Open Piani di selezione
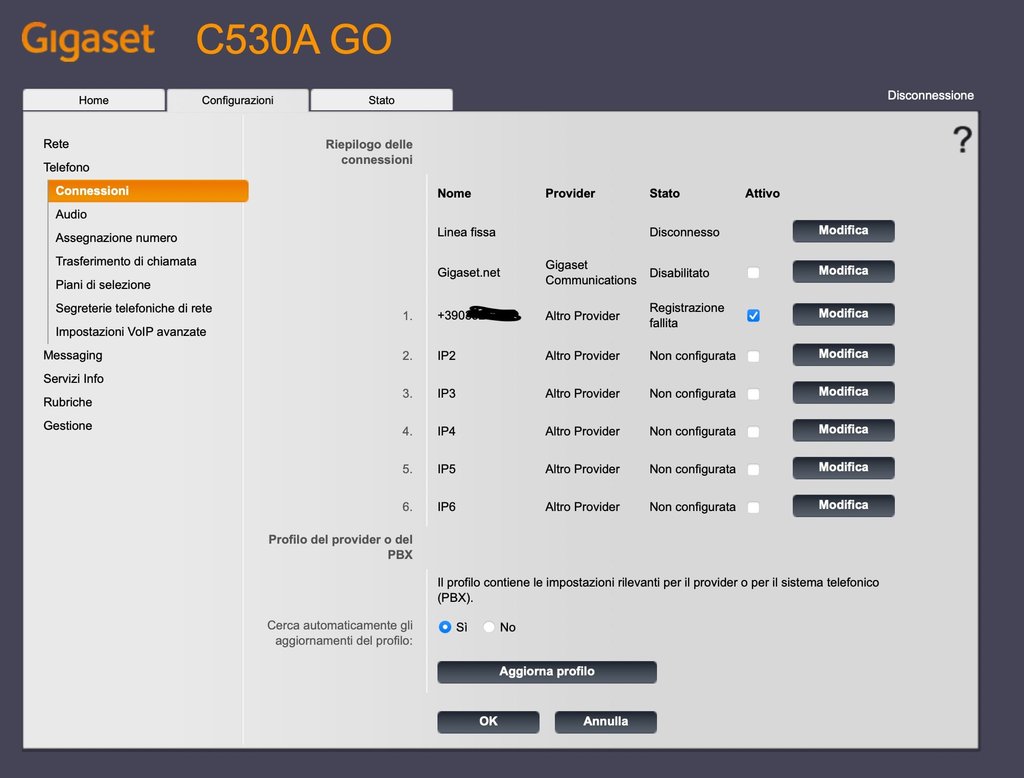Viewport: 1024px width, 778px height. (x=103, y=285)
